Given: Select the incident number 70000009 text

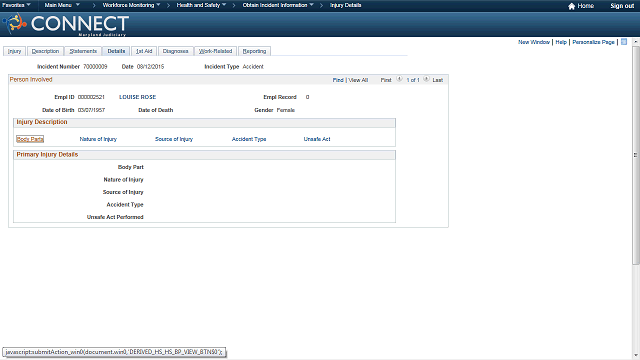Looking at the screenshot, I should point(95,67).
